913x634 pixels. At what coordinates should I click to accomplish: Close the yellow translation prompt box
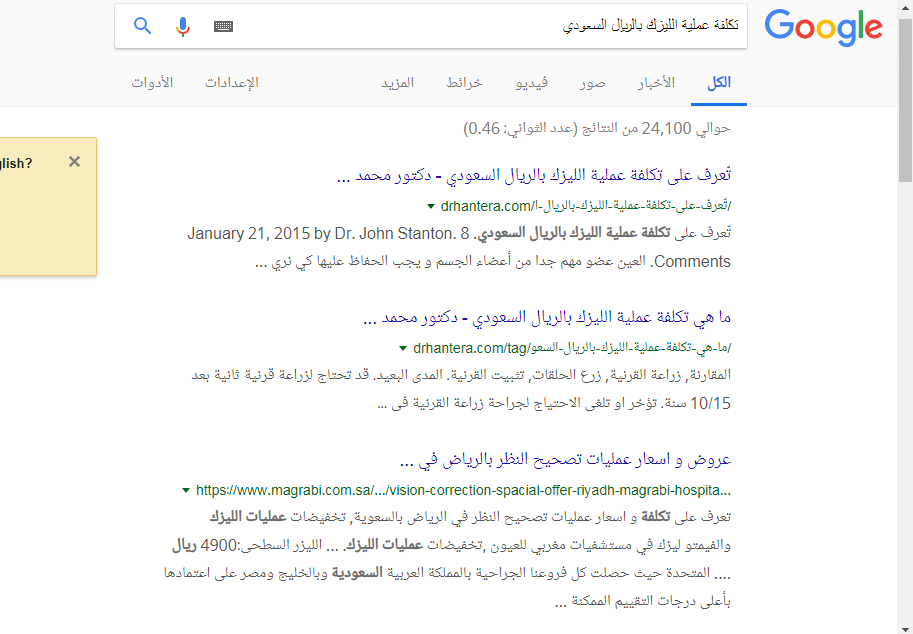(x=75, y=162)
